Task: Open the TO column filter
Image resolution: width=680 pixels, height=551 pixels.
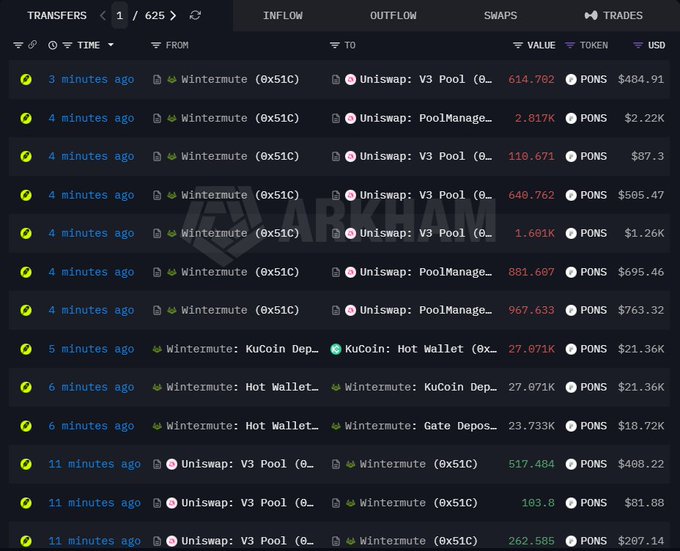Action: coord(334,45)
